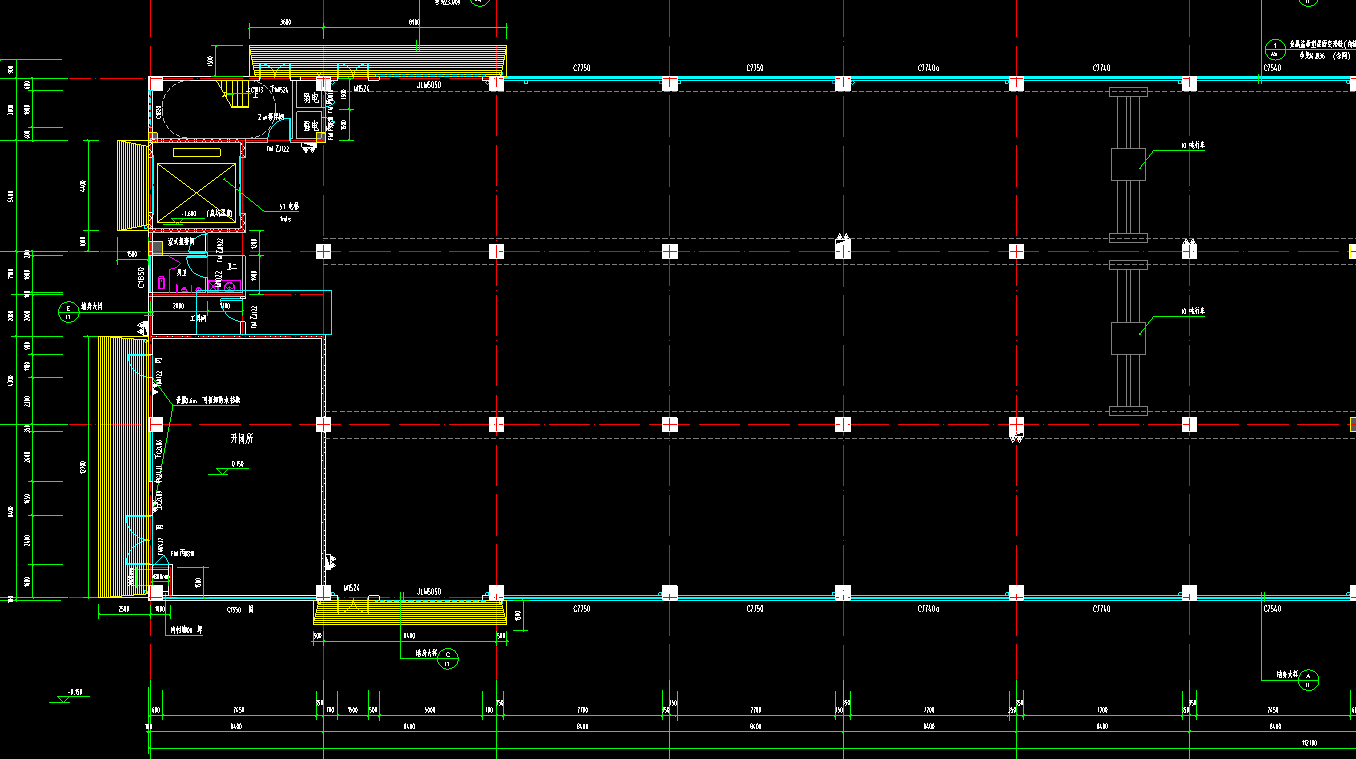Pick the vertical C1850 window label
The image size is (1356, 759).
[141, 278]
